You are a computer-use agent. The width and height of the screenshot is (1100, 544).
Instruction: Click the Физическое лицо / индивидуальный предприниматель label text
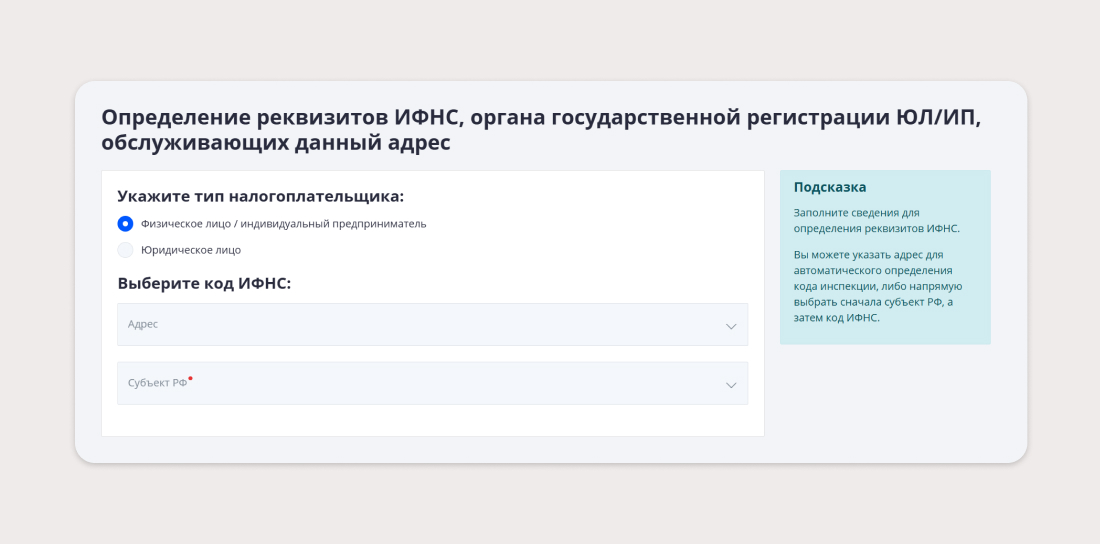pyautogui.click(x=283, y=224)
